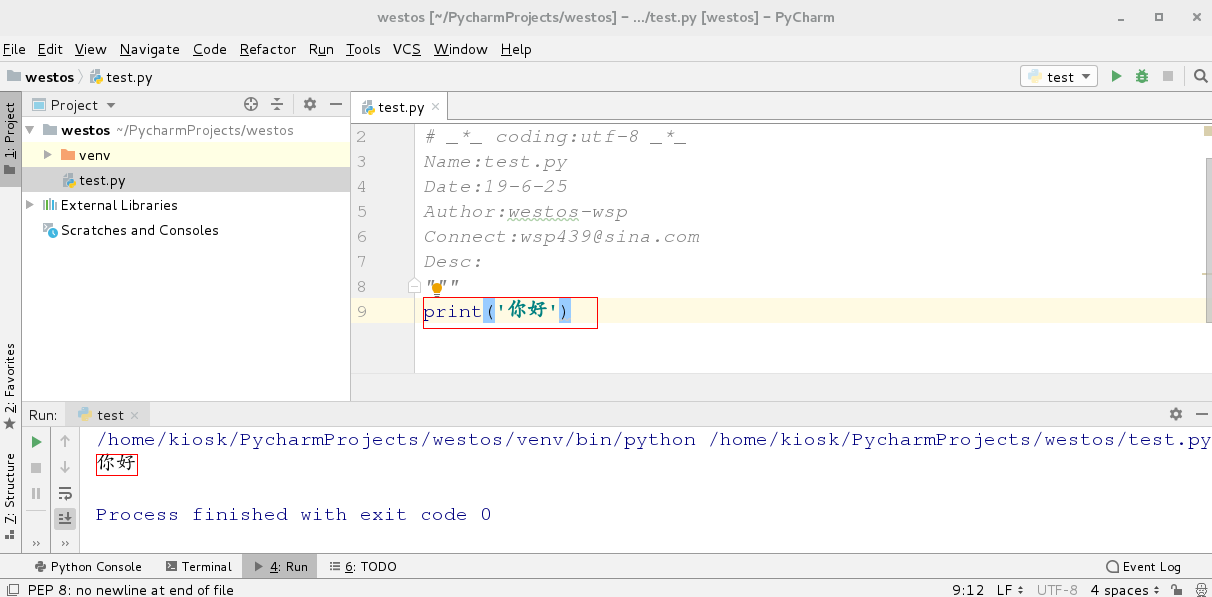Rerun test with green play in Run panel
Image resolution: width=1212 pixels, height=597 pixels.
coord(36,441)
